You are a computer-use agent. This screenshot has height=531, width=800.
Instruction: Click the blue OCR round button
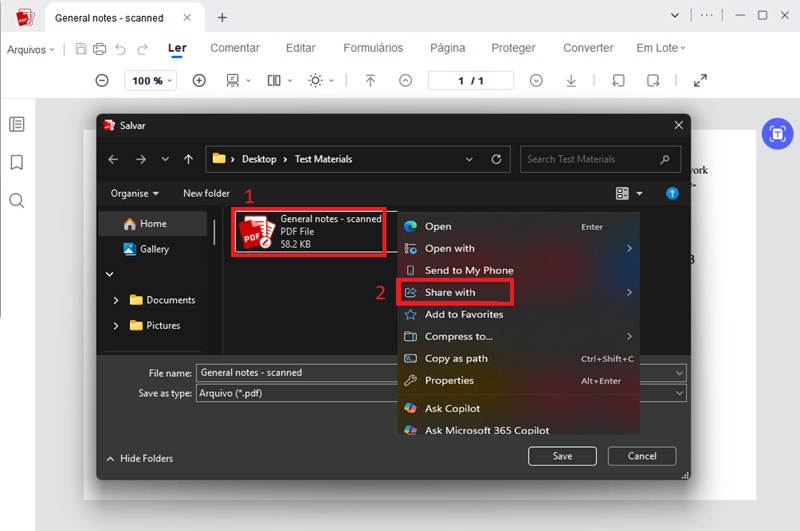pyautogui.click(x=778, y=134)
